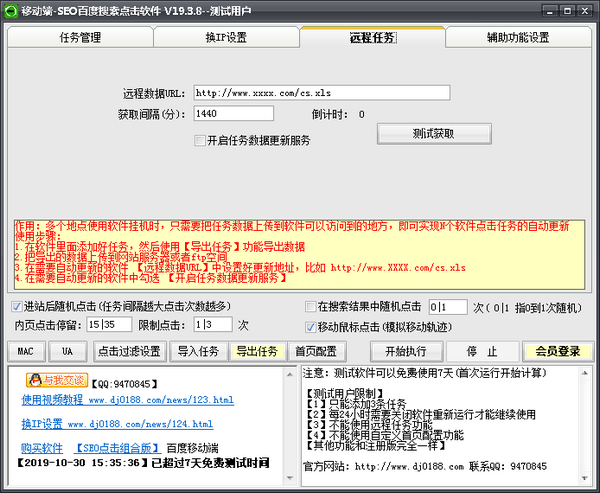Click the 倒计时 value 0
600x493 pixels.
[362, 114]
